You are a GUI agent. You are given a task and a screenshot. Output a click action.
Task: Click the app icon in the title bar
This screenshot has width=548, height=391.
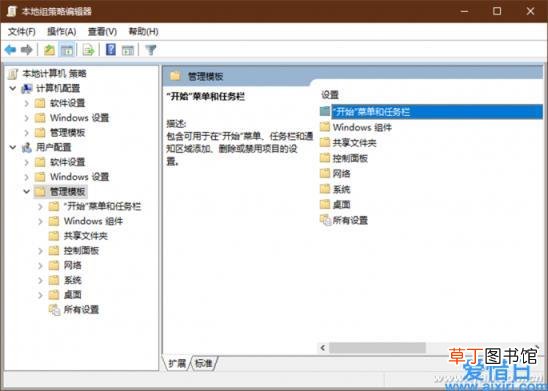(x=12, y=11)
